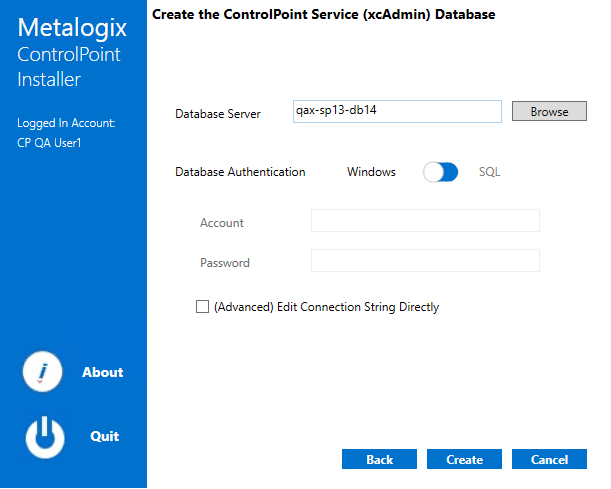Select the Quit text label
This screenshot has width=611, height=489.
pos(104,436)
